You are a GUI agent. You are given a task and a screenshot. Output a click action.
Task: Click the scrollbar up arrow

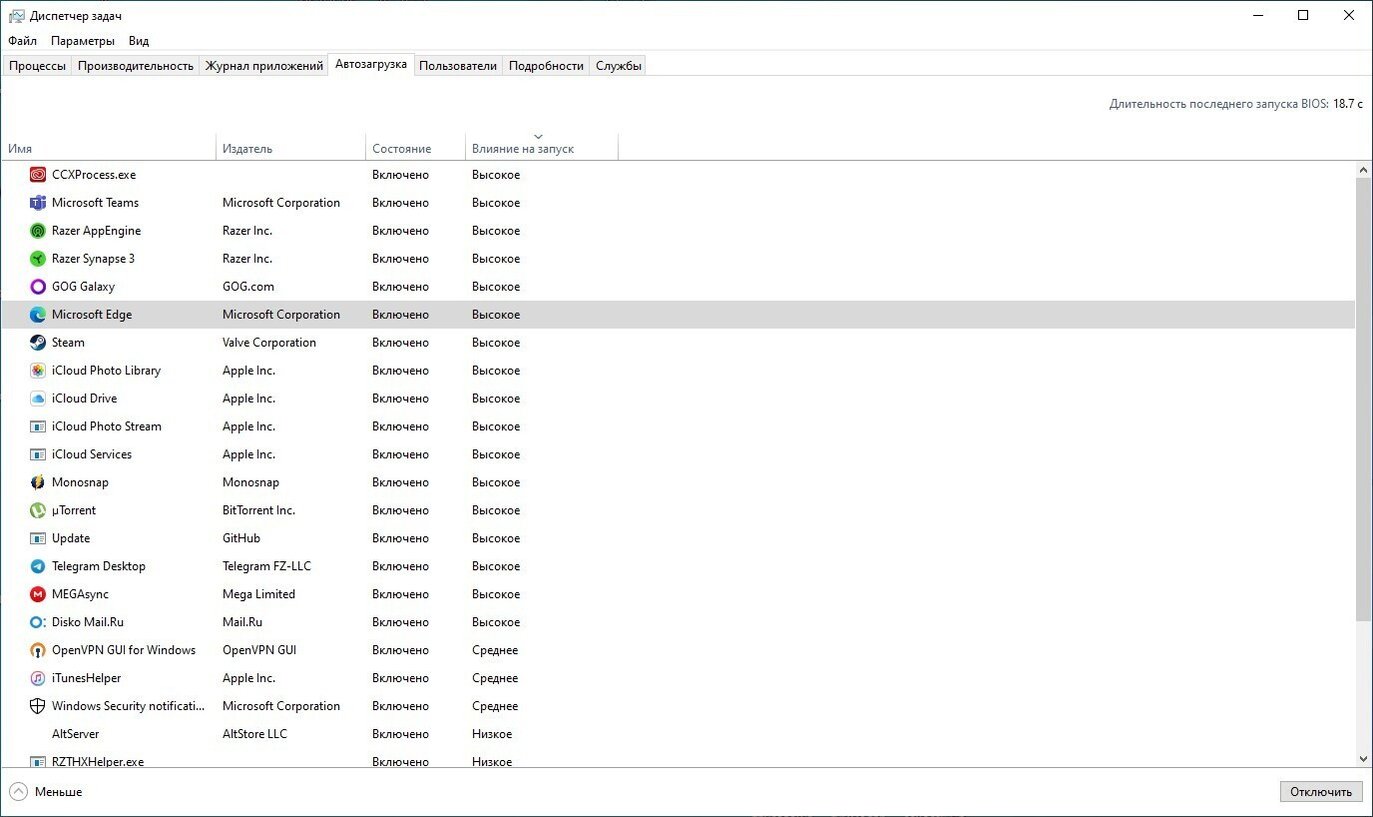click(x=1363, y=171)
